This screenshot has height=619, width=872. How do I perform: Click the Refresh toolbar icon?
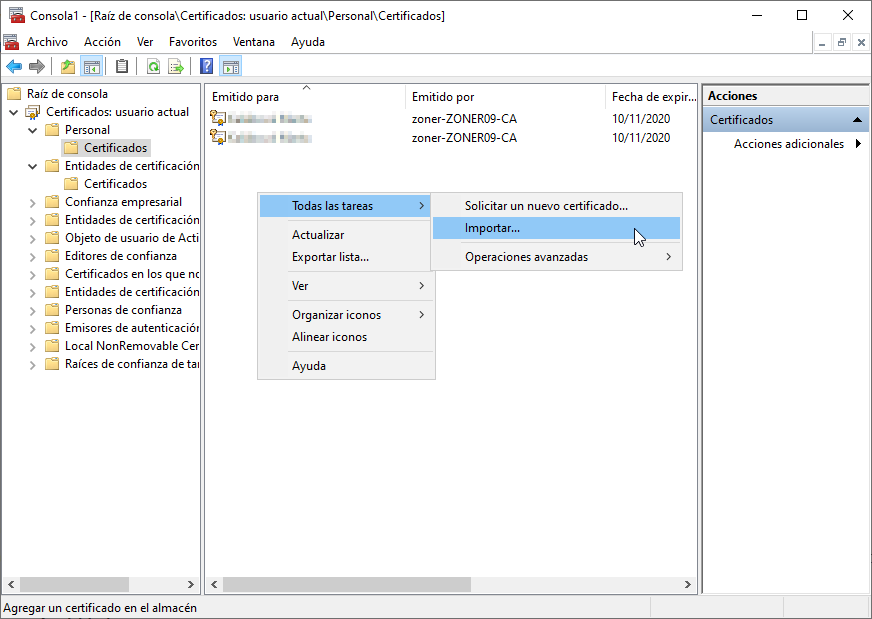coord(153,67)
